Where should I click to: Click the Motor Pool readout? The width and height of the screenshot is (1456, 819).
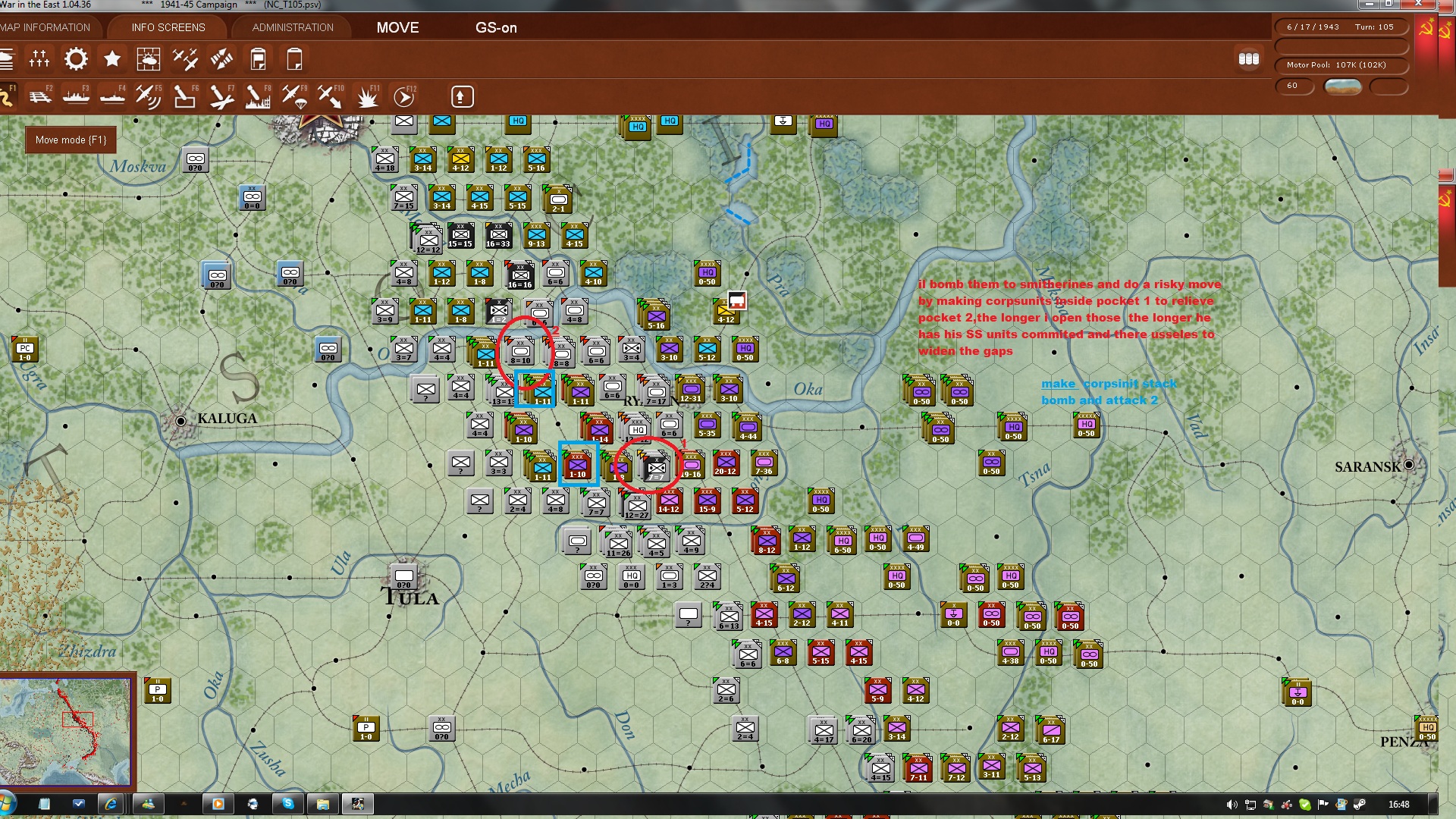tap(1341, 65)
